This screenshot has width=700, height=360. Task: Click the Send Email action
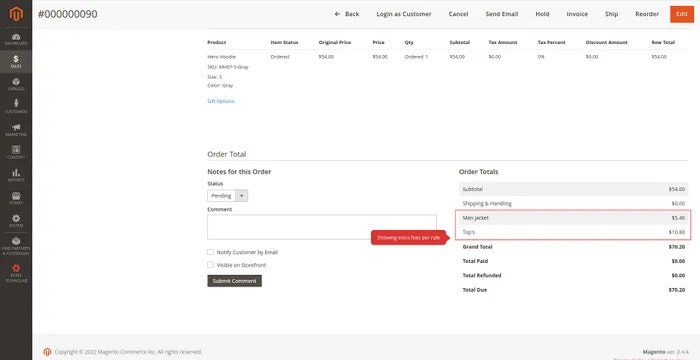[x=502, y=14]
